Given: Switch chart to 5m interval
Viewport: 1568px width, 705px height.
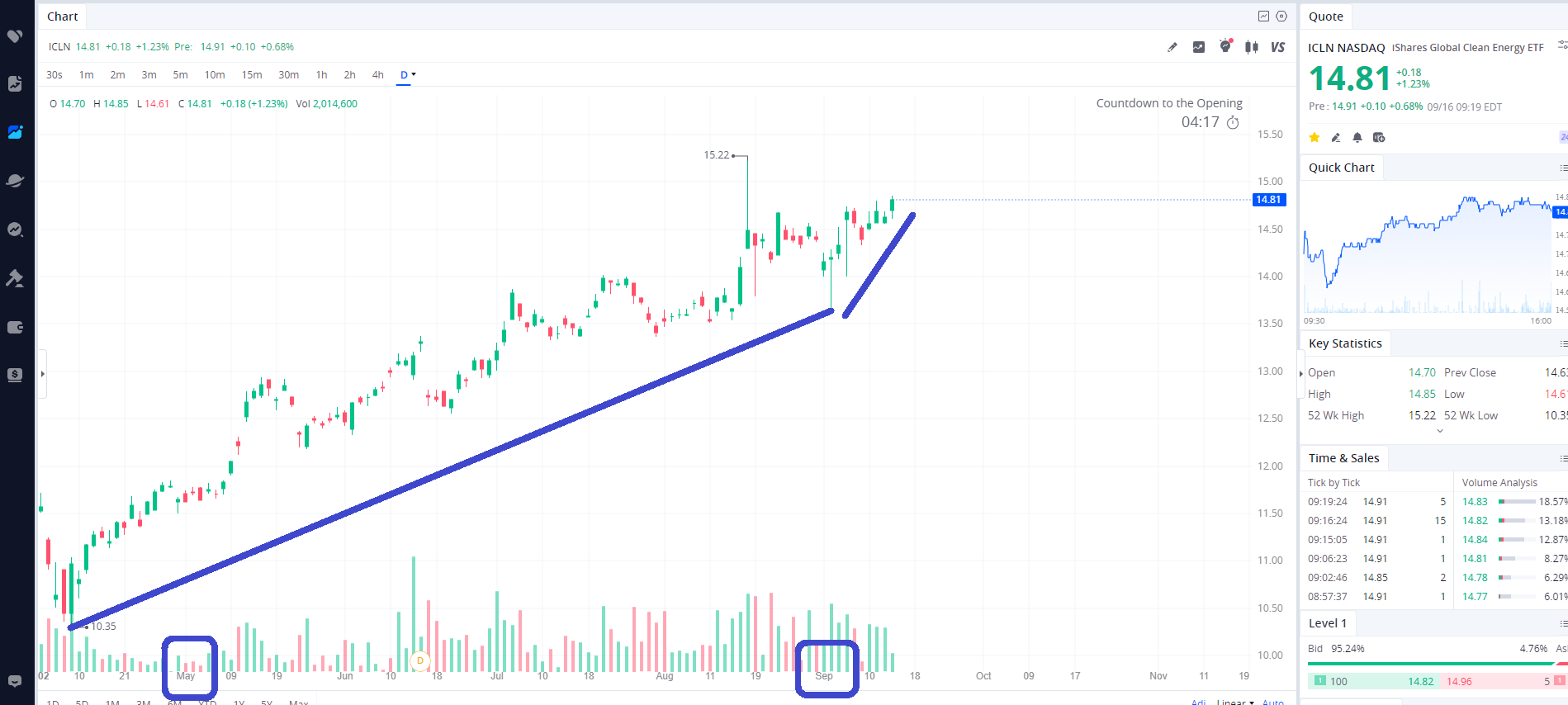Looking at the screenshot, I should pyautogui.click(x=181, y=74).
